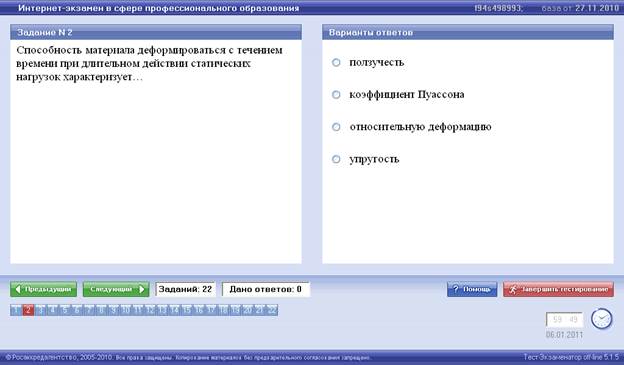This screenshot has height=365, width=624.
Task: Jump to question number 10
Action: 126,310
